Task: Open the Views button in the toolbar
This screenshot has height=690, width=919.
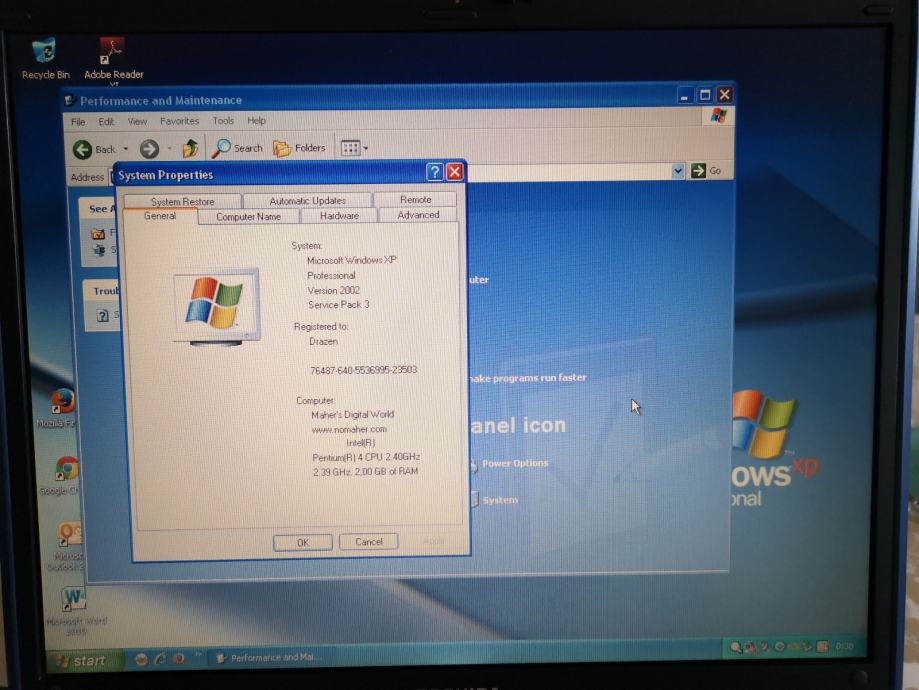Action: pyautogui.click(x=350, y=148)
